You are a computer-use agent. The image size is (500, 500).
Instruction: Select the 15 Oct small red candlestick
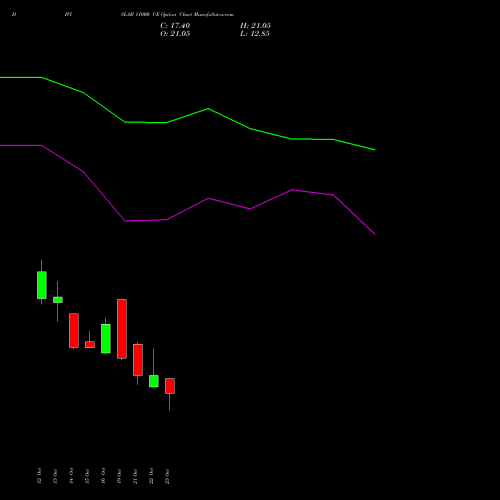90,345
